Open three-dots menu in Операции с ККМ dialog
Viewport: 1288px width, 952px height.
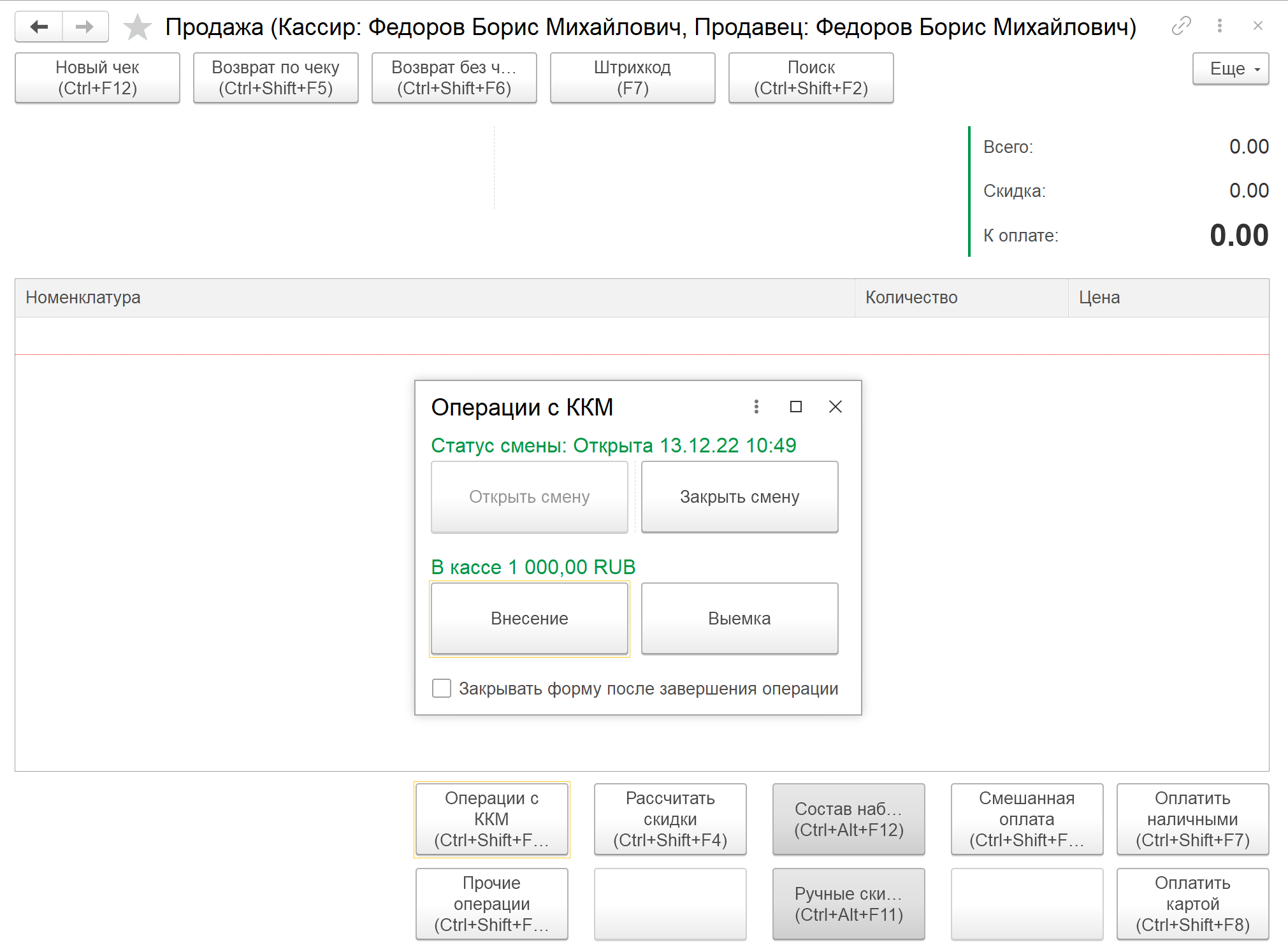[756, 407]
